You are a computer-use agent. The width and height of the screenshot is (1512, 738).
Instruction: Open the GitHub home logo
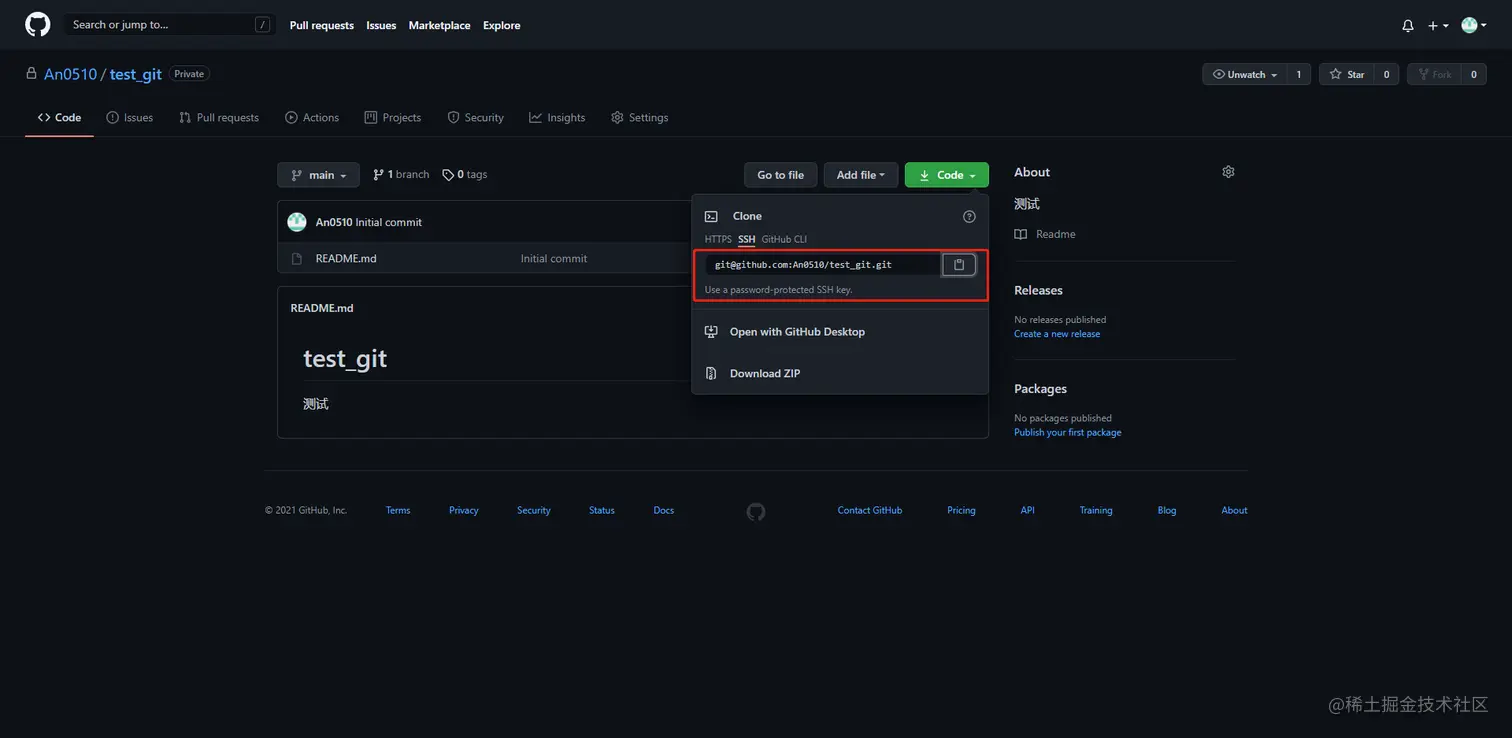[x=37, y=25]
